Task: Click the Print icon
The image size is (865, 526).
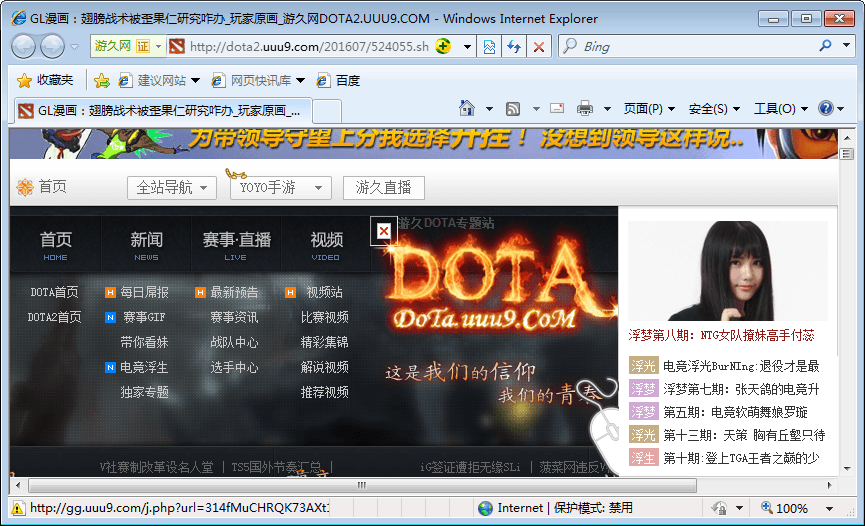Action: (x=585, y=109)
